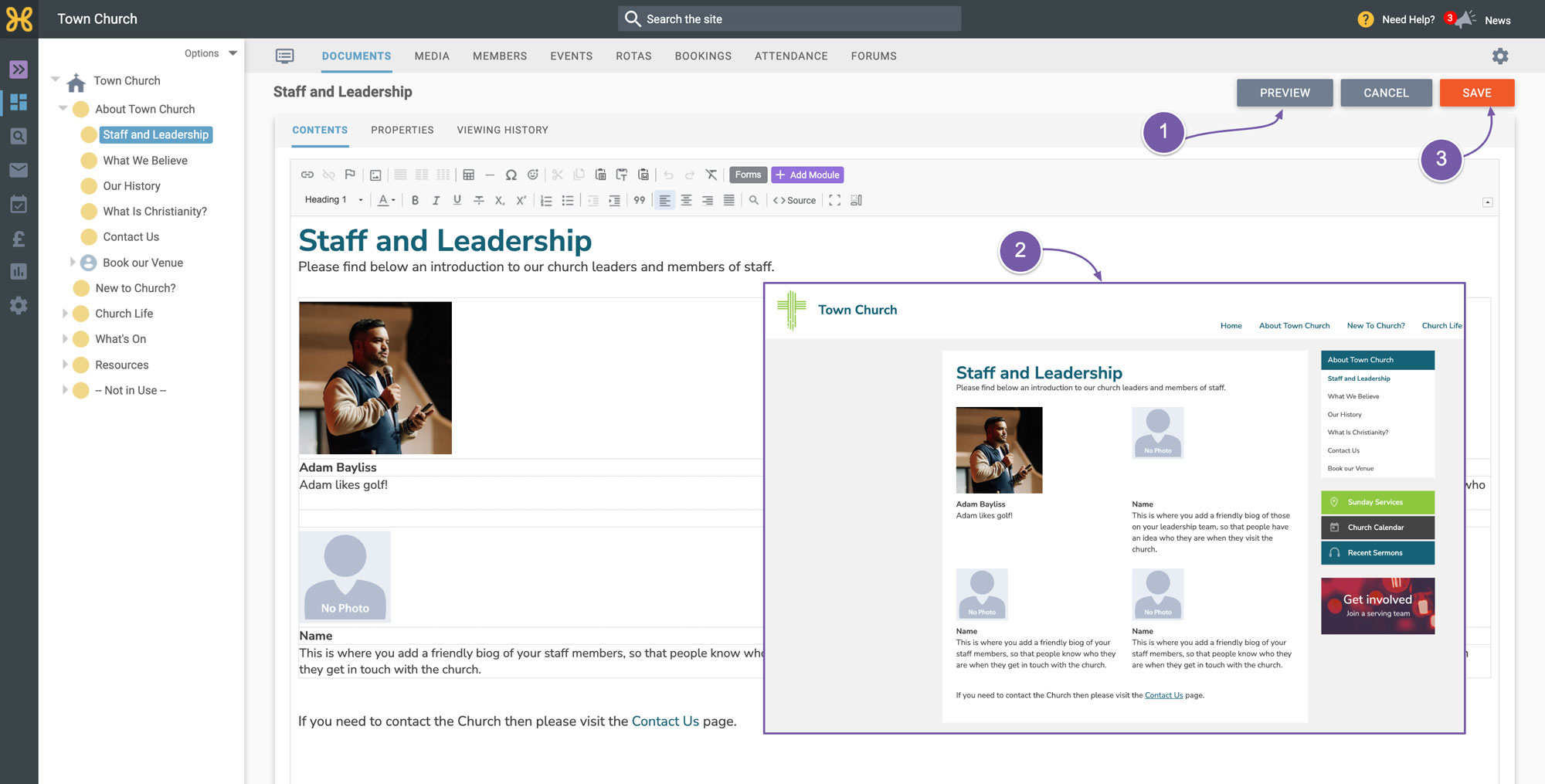Open the special character Omega tool

[x=511, y=175]
